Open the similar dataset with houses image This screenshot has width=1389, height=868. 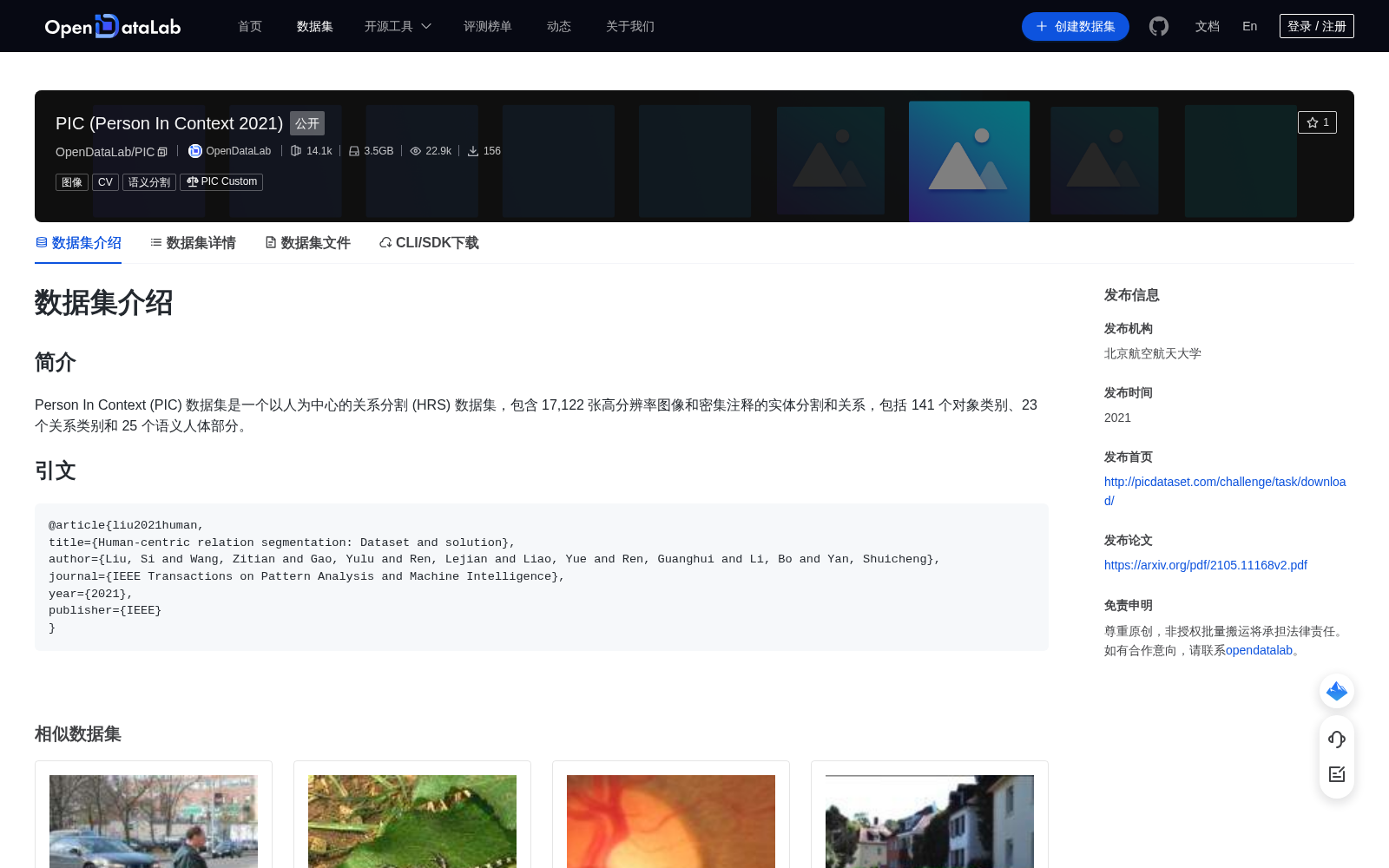930,821
